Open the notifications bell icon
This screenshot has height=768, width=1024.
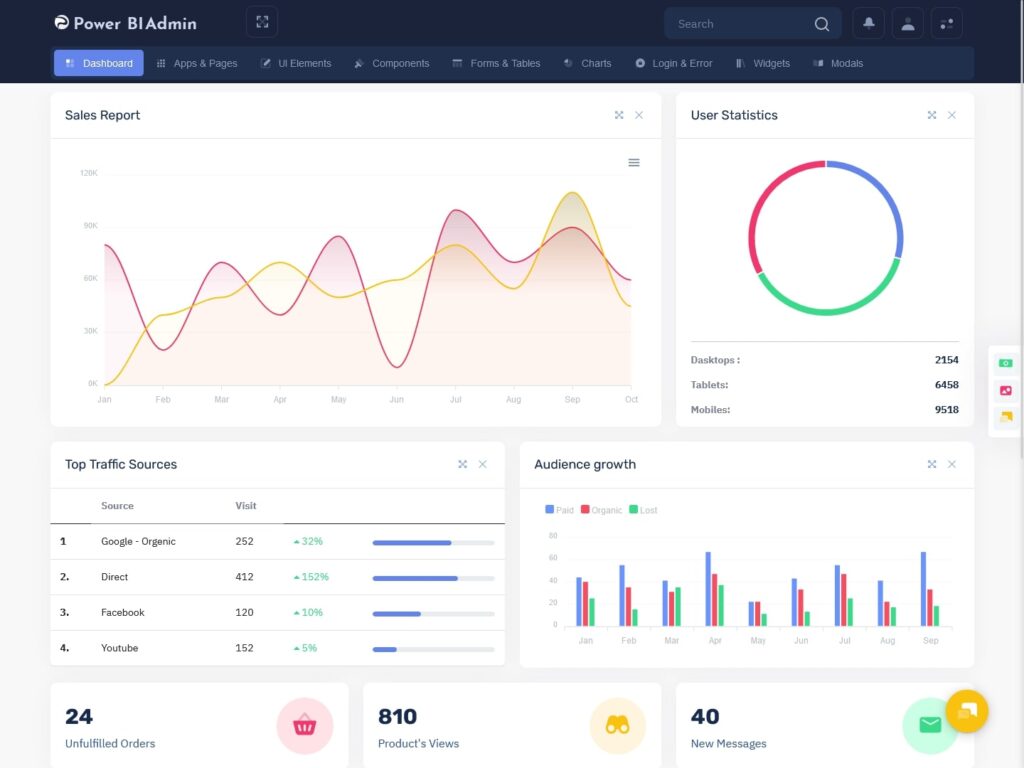click(x=868, y=22)
